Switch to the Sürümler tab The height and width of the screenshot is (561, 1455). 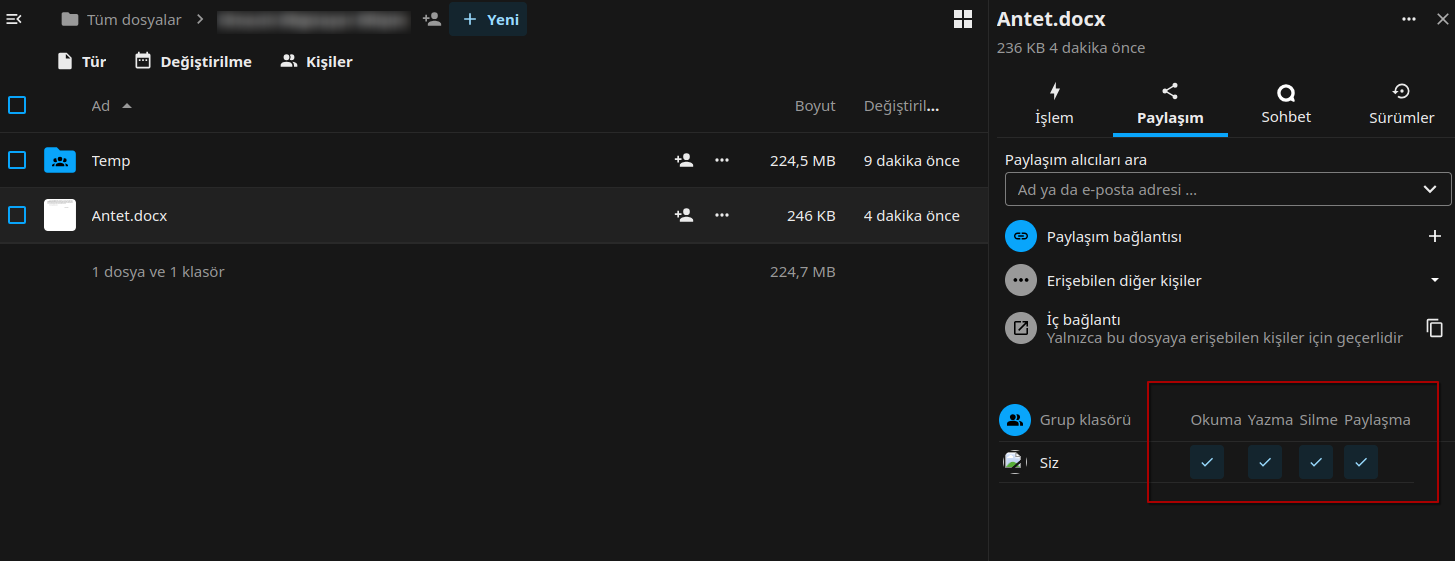click(x=1401, y=104)
